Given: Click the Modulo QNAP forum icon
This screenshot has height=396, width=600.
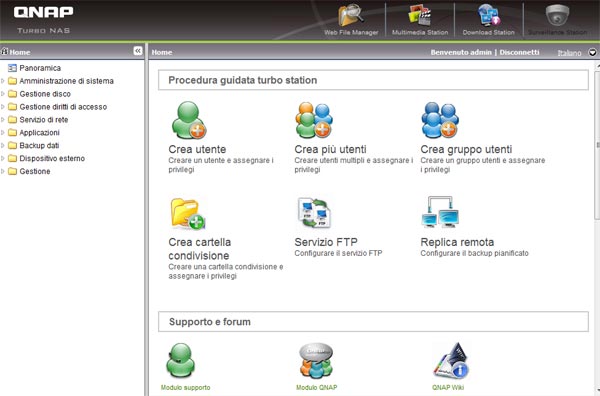Looking at the screenshot, I should pos(316,361).
